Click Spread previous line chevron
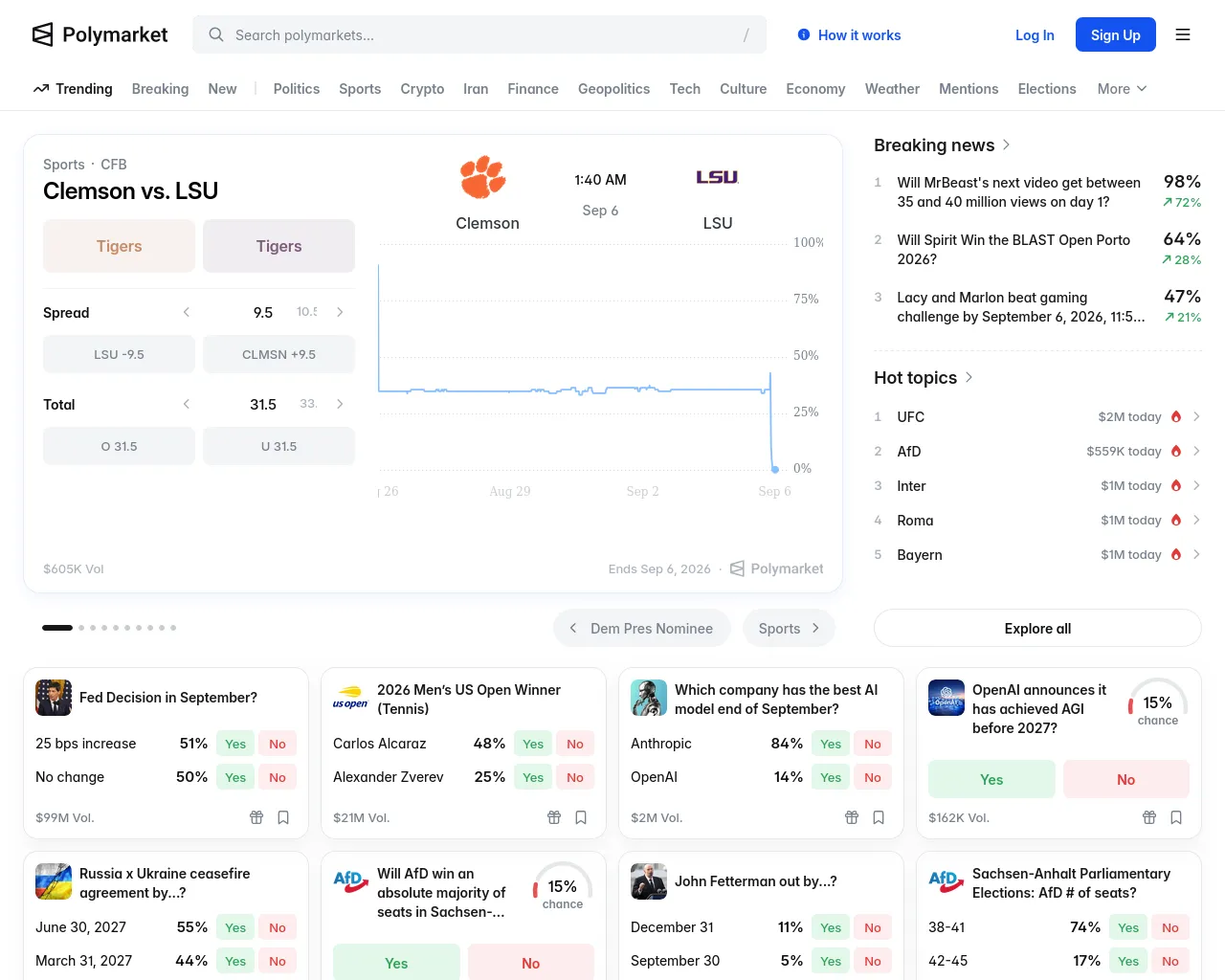The height and width of the screenshot is (980, 1225). (x=187, y=312)
